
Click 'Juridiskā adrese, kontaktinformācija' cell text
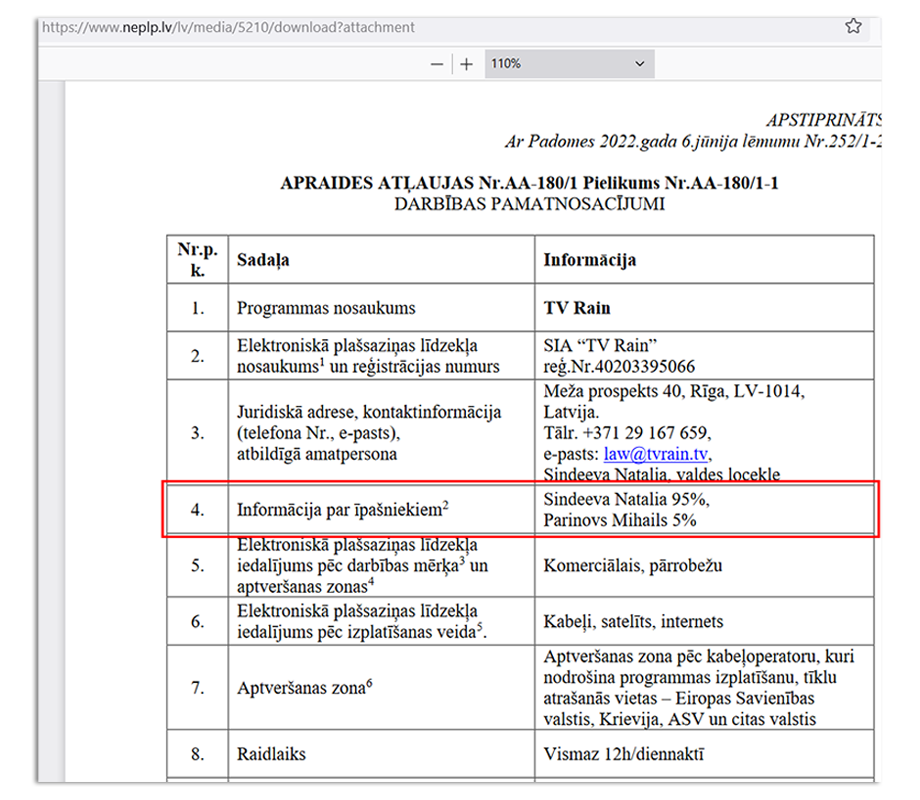(369, 412)
